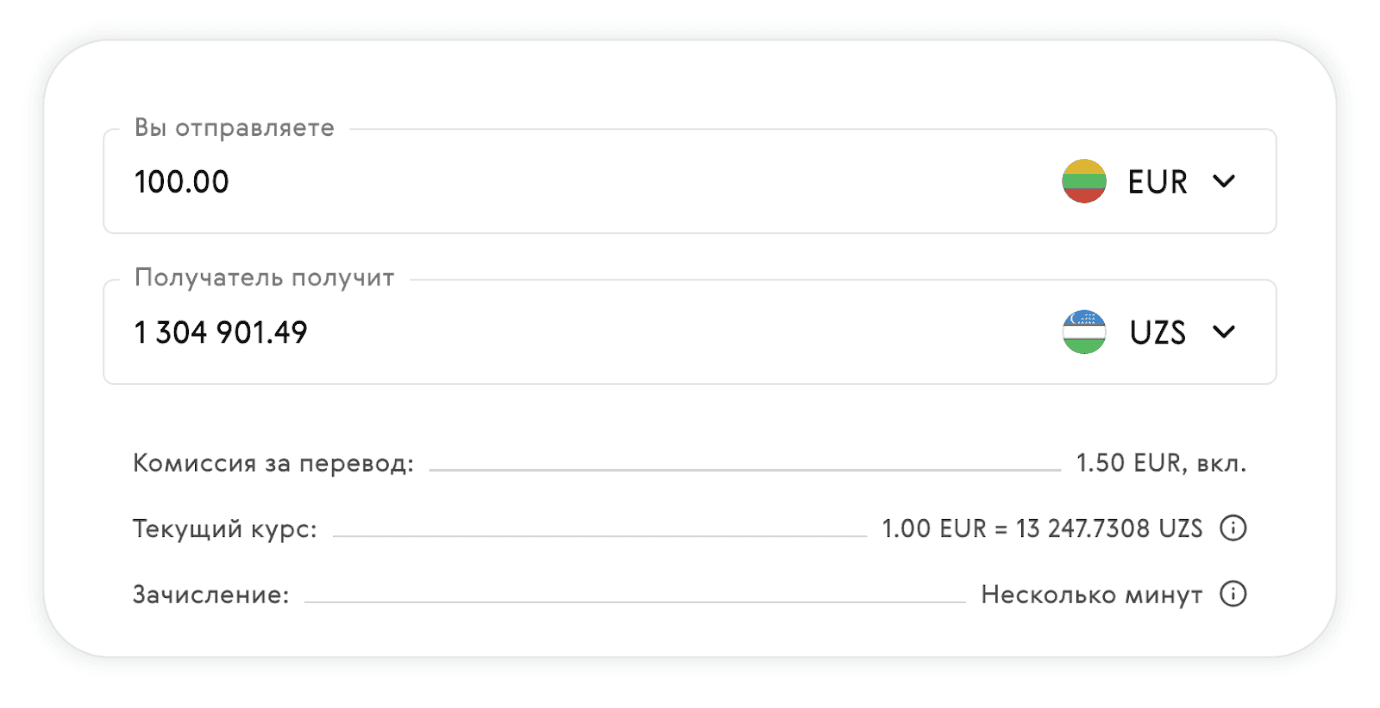1380x708 pixels.
Task: Click the "Текущий курс" label
Action: [224, 529]
